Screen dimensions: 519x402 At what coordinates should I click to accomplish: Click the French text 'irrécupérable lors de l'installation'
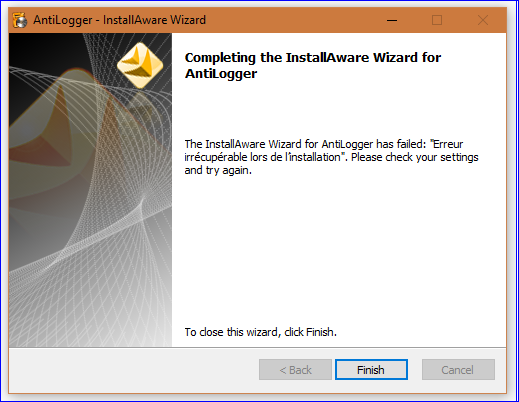click(x=263, y=157)
